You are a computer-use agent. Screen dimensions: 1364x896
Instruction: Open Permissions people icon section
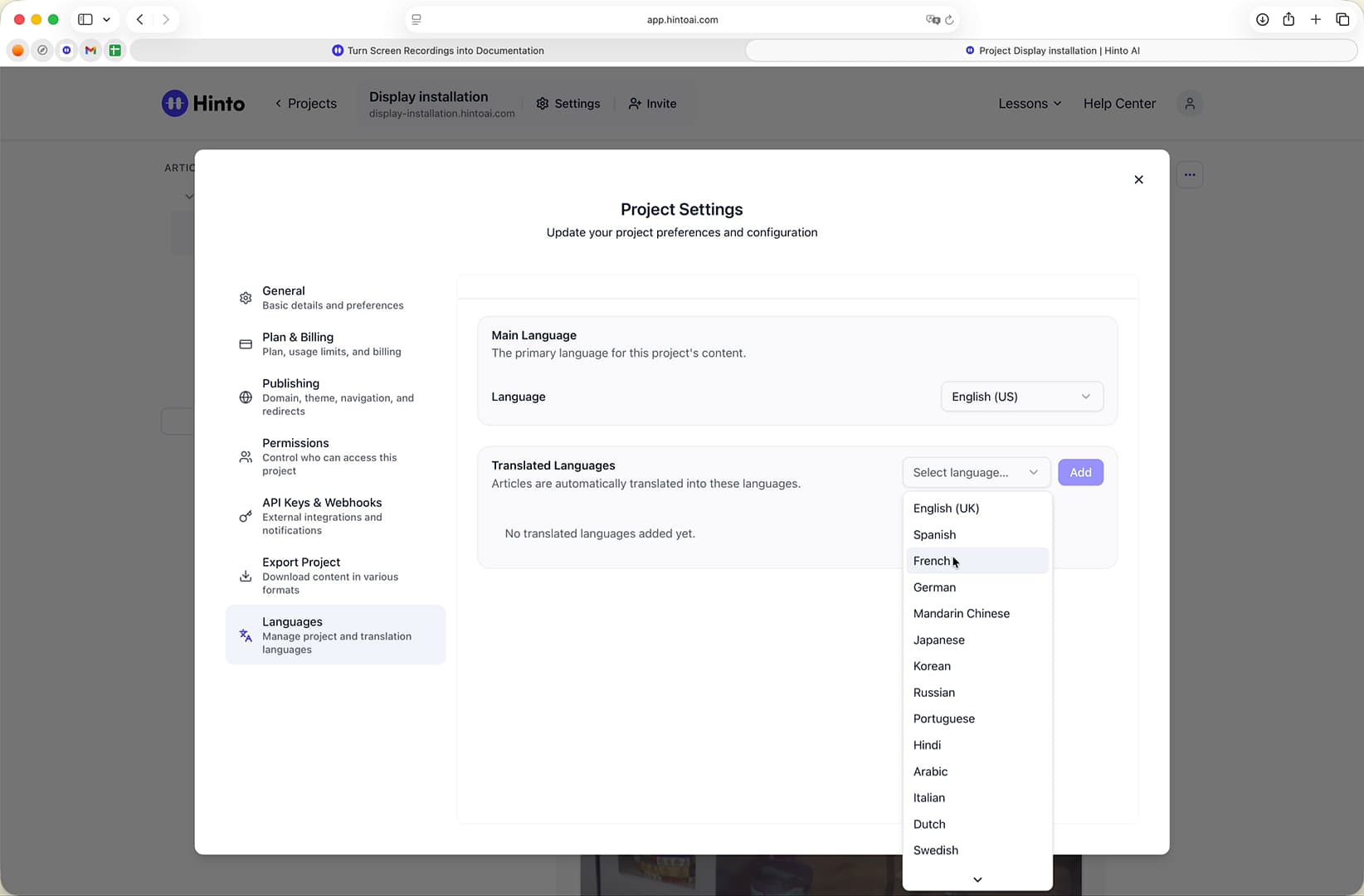pyautogui.click(x=246, y=457)
